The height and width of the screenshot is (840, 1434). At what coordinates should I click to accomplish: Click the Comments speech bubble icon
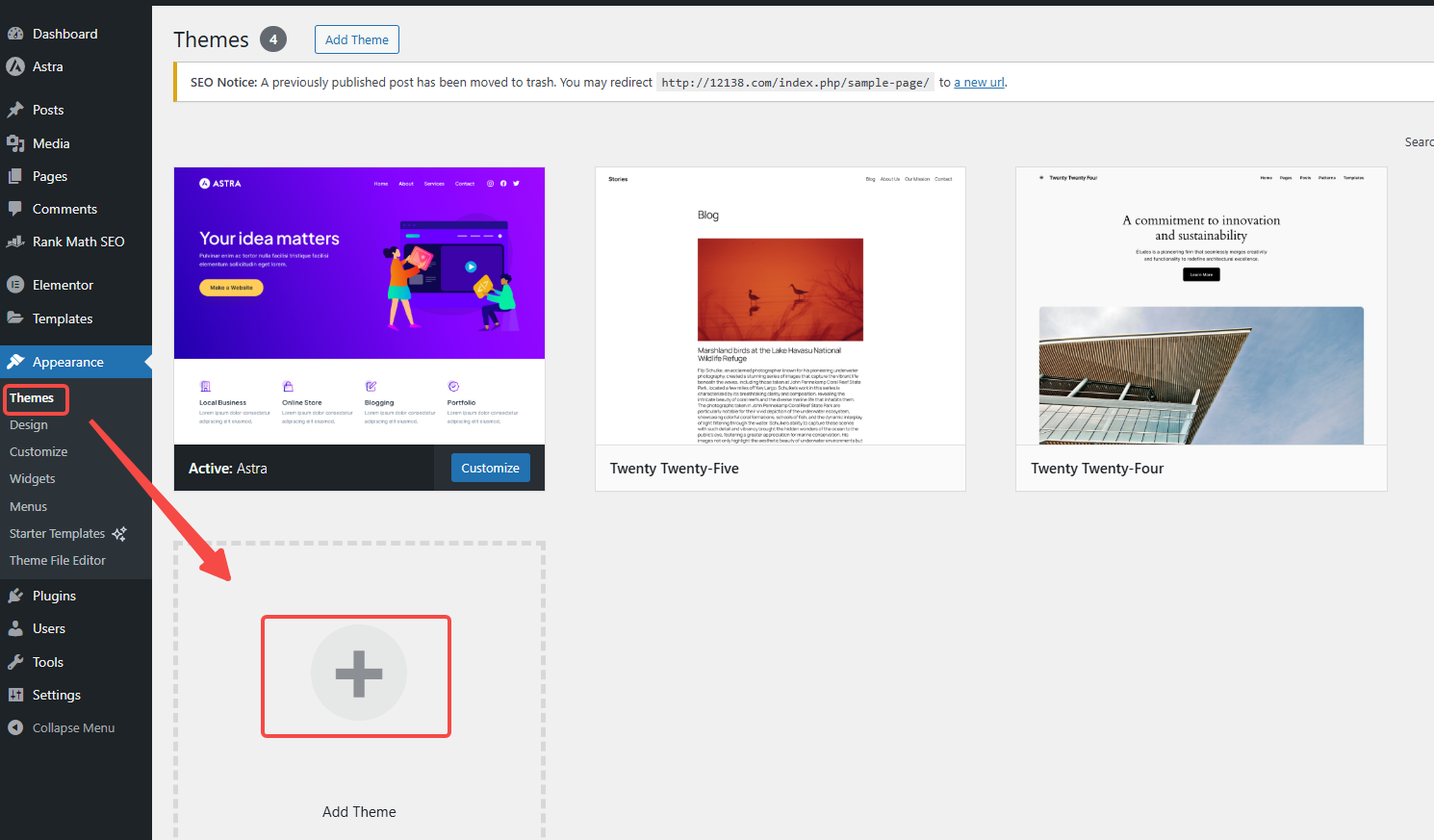15,209
